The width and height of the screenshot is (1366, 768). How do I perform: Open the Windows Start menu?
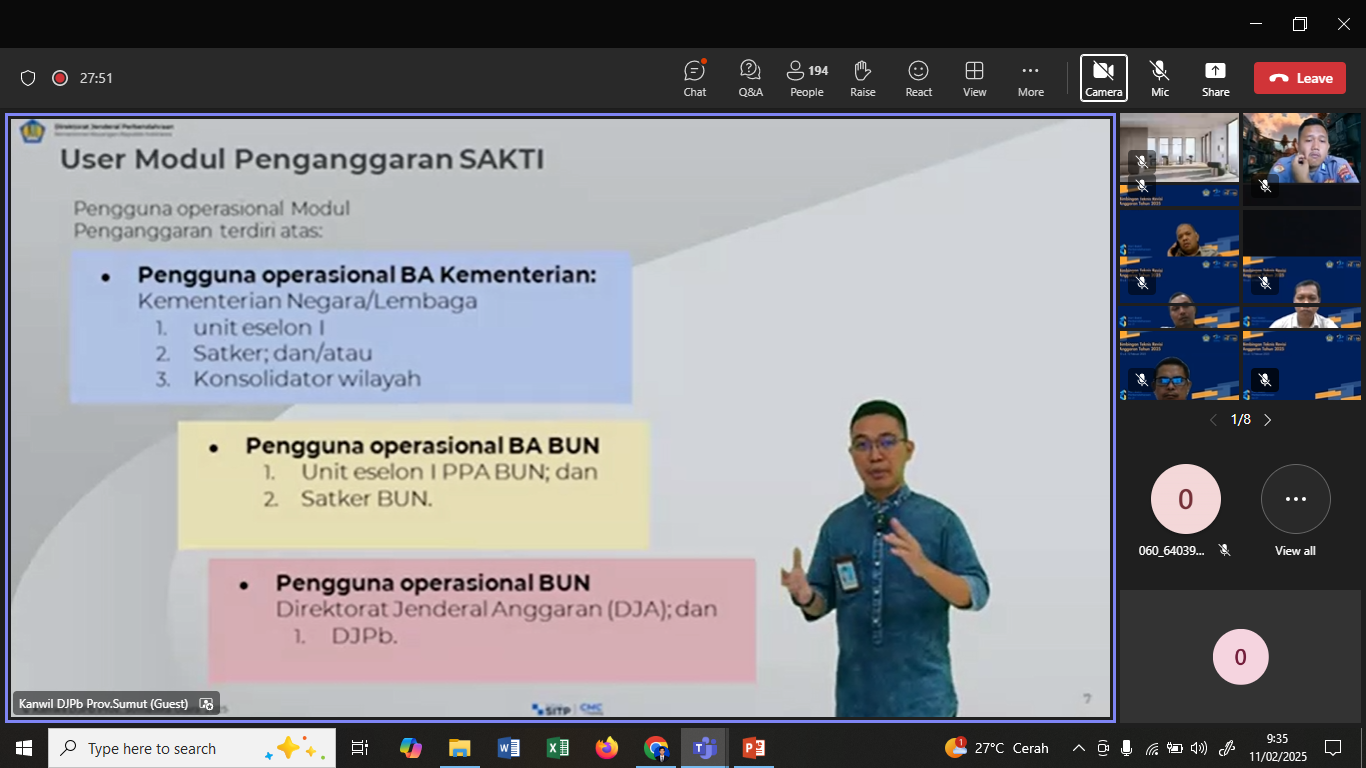coord(22,748)
